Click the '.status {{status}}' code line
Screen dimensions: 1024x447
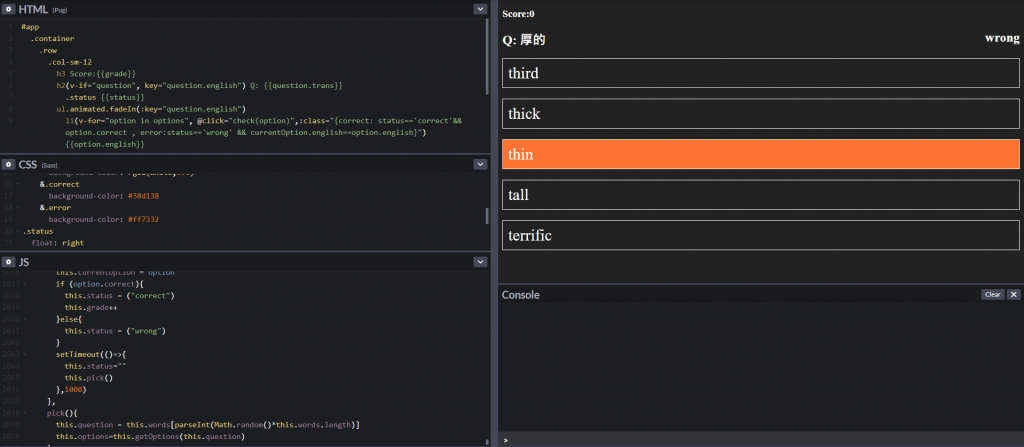coord(104,97)
